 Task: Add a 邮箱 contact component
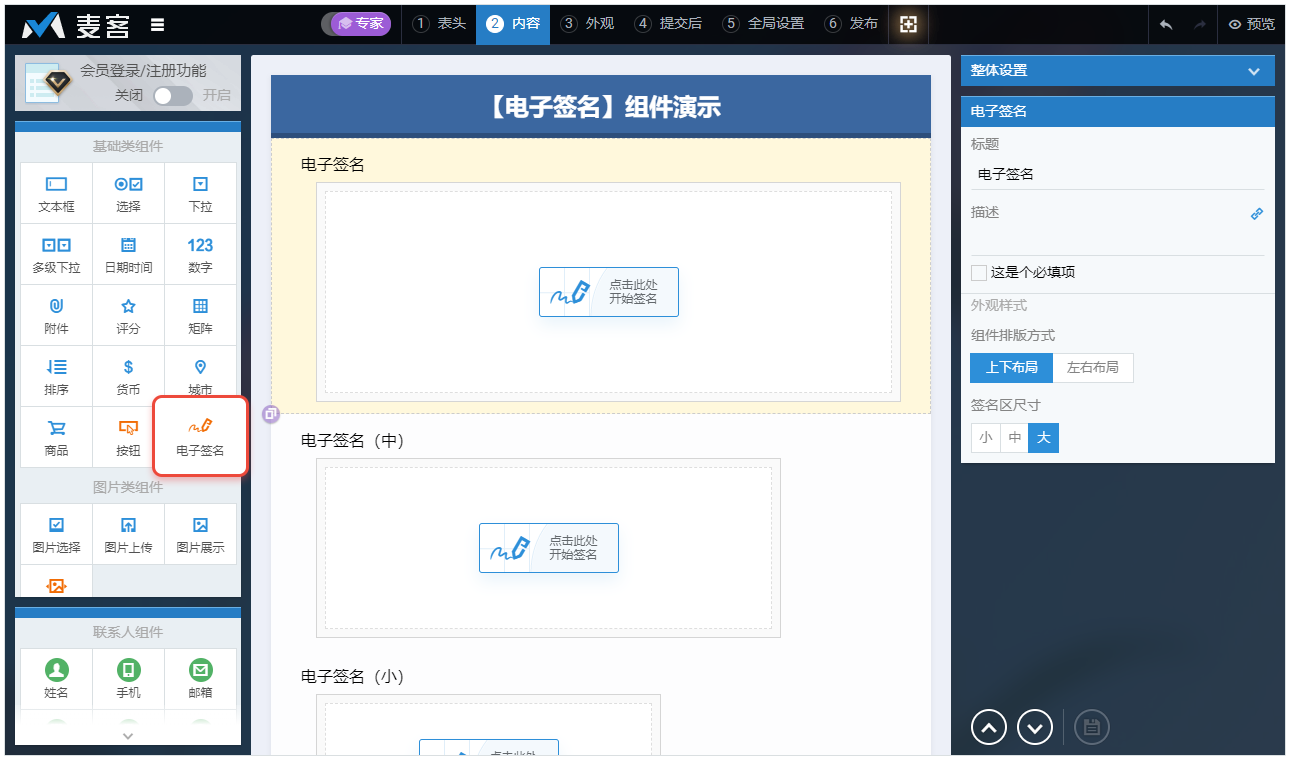[x=200, y=679]
